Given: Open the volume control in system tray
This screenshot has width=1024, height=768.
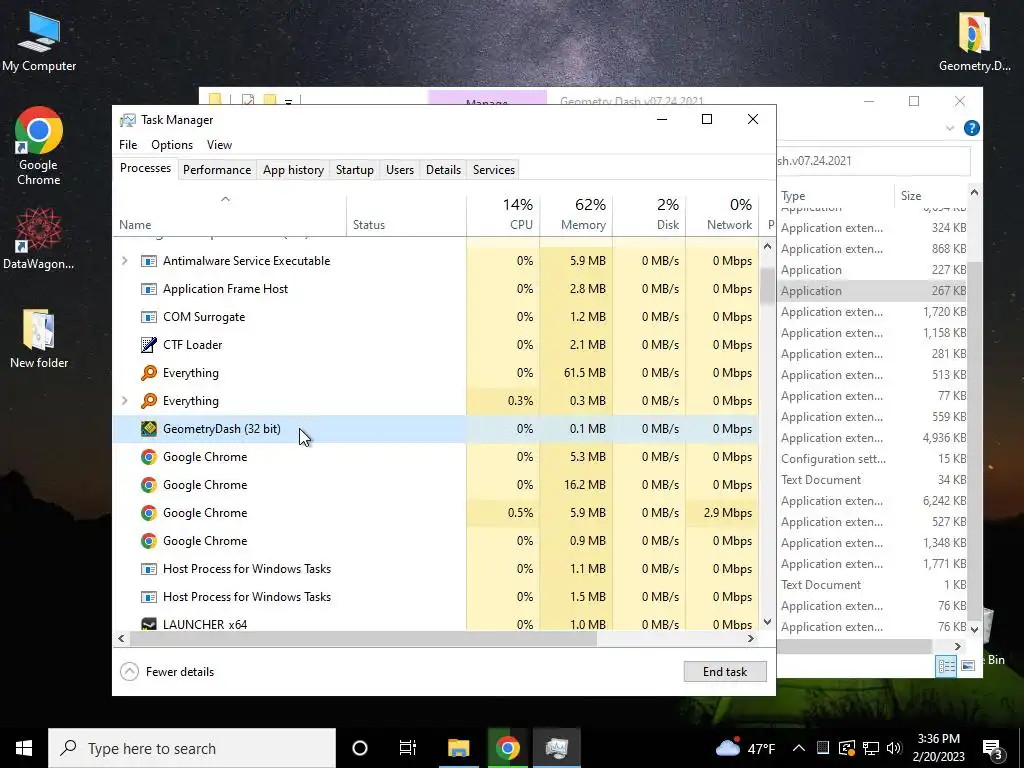Looking at the screenshot, I should tap(894, 748).
